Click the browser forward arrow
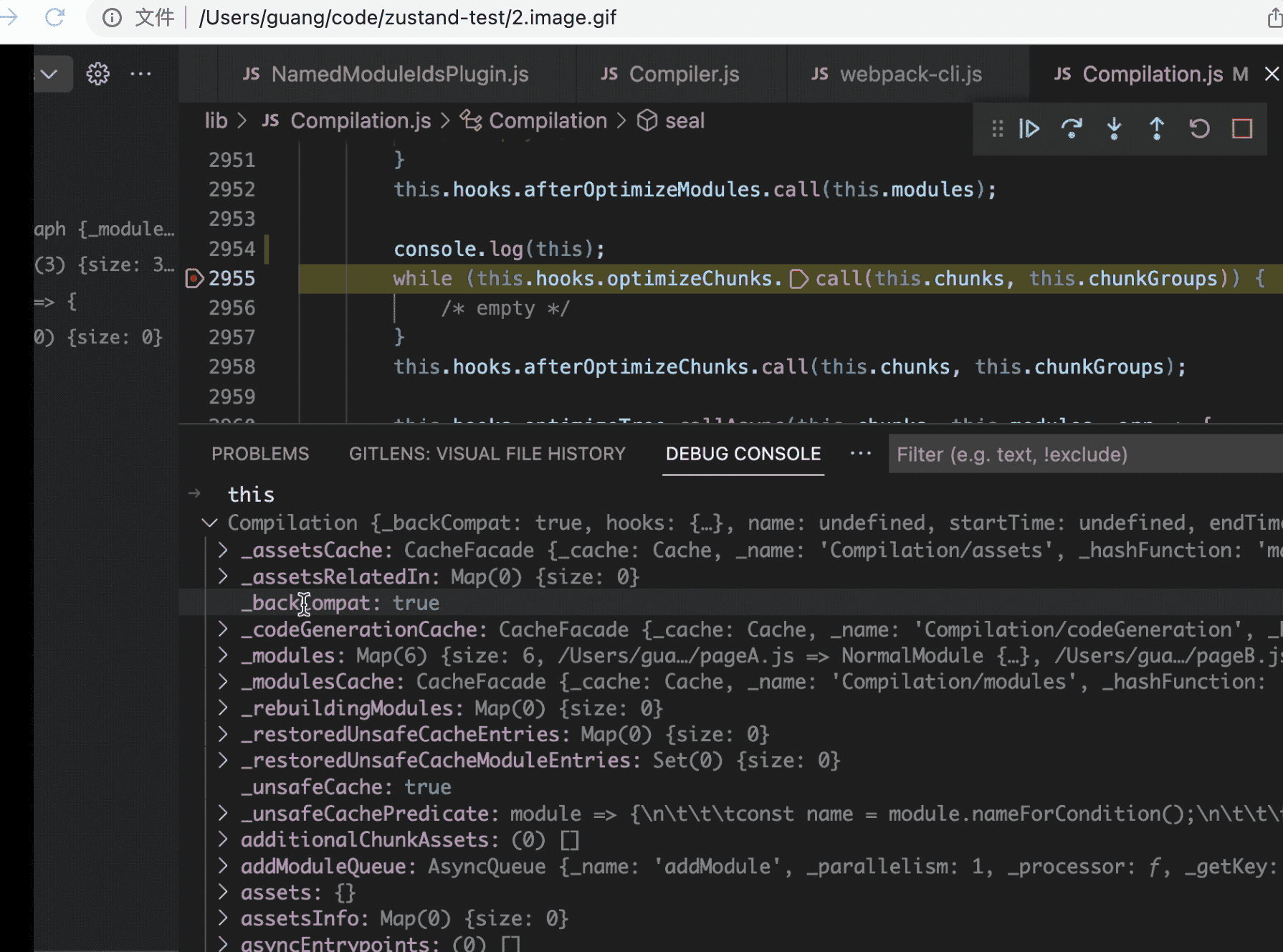1283x952 pixels. (x=9, y=17)
